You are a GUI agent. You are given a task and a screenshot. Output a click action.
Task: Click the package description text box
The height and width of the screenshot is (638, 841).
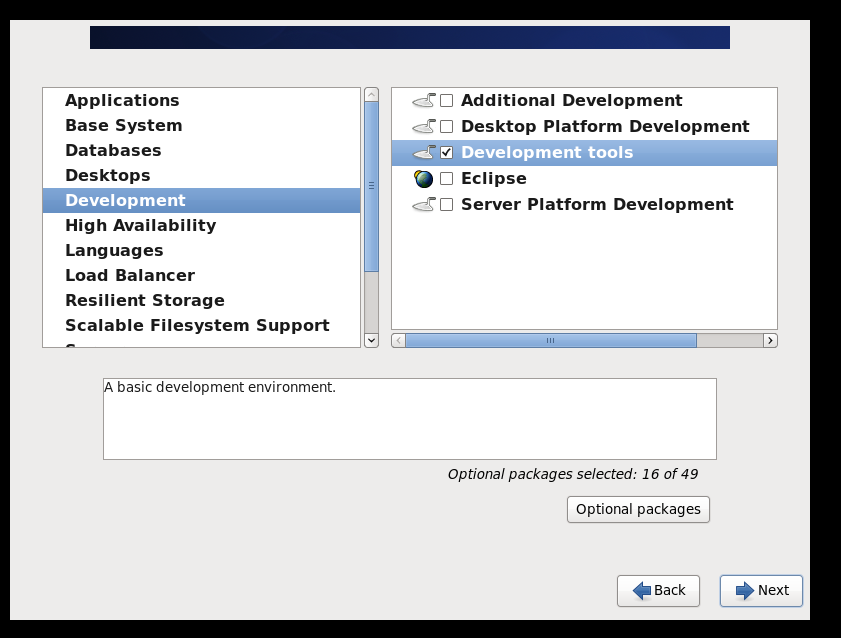[409, 418]
